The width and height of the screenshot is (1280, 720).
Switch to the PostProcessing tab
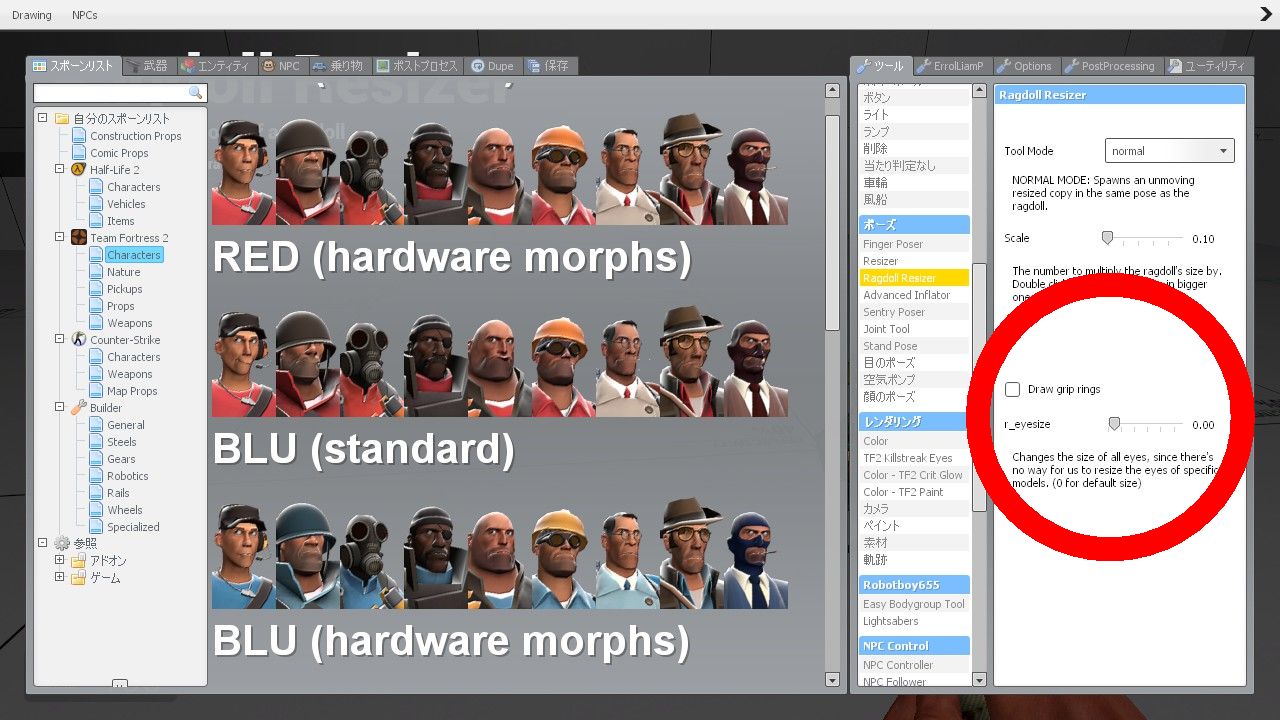pos(1110,66)
